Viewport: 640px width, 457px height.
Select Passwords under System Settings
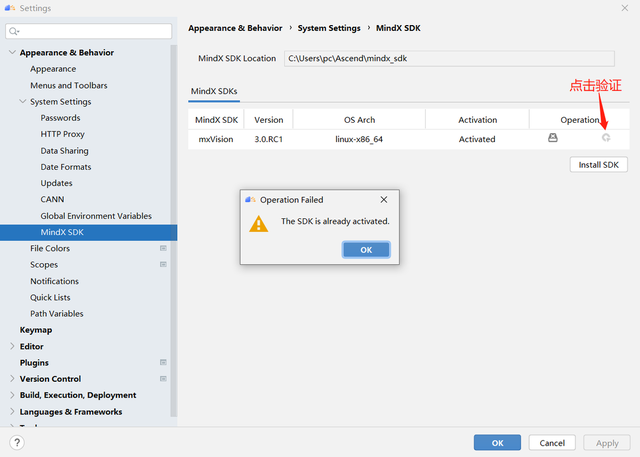60,118
